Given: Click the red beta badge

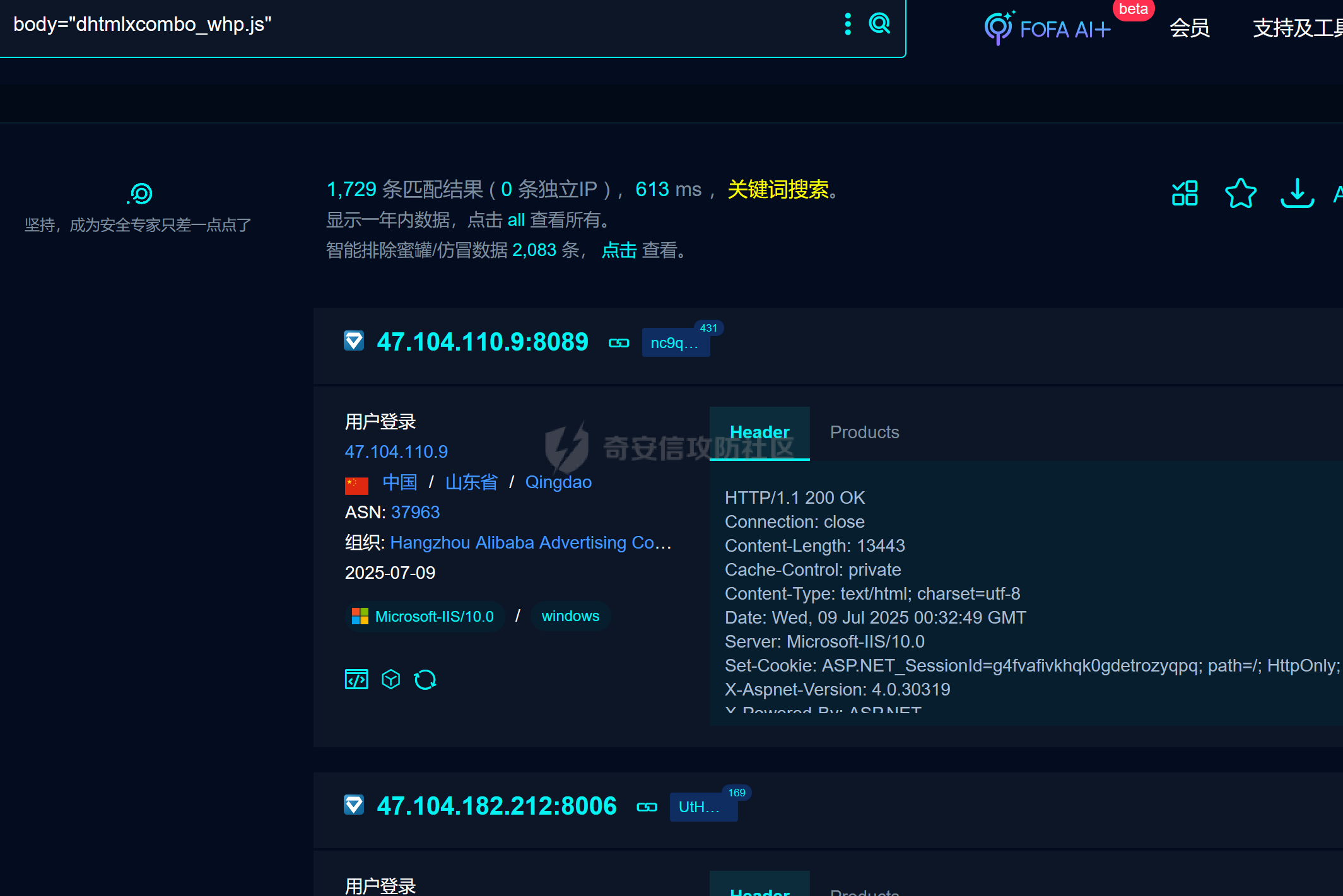Looking at the screenshot, I should pyautogui.click(x=1133, y=9).
